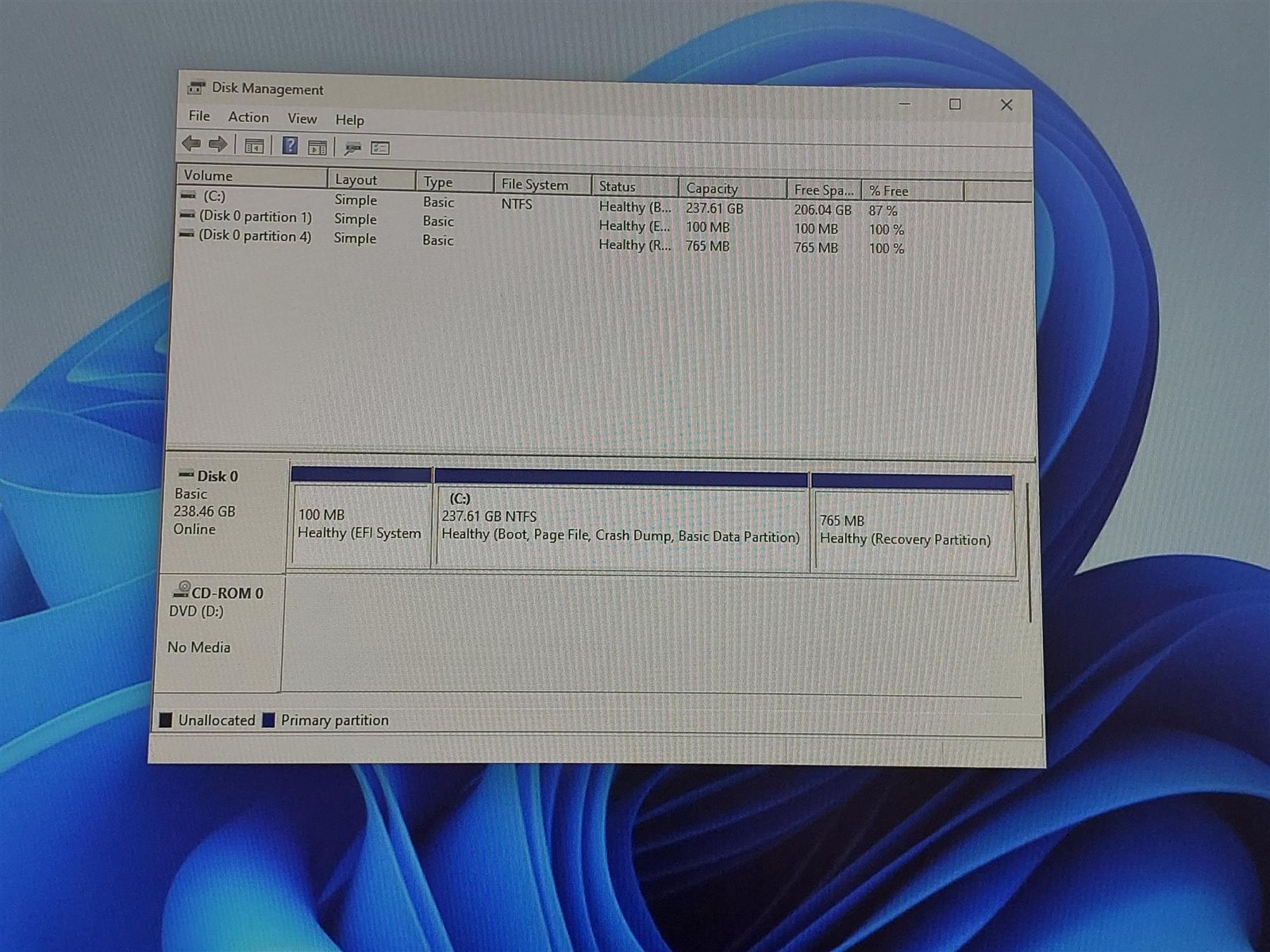1270x952 pixels.
Task: Open the File menu
Action: (199, 116)
